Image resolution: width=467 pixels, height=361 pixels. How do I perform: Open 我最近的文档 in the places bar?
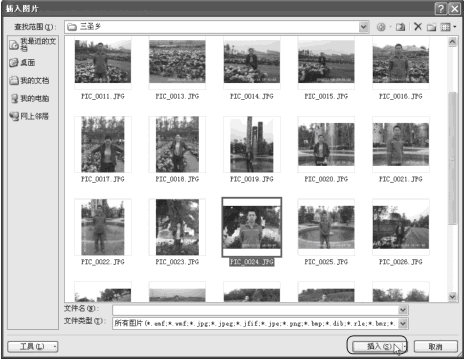[33, 44]
